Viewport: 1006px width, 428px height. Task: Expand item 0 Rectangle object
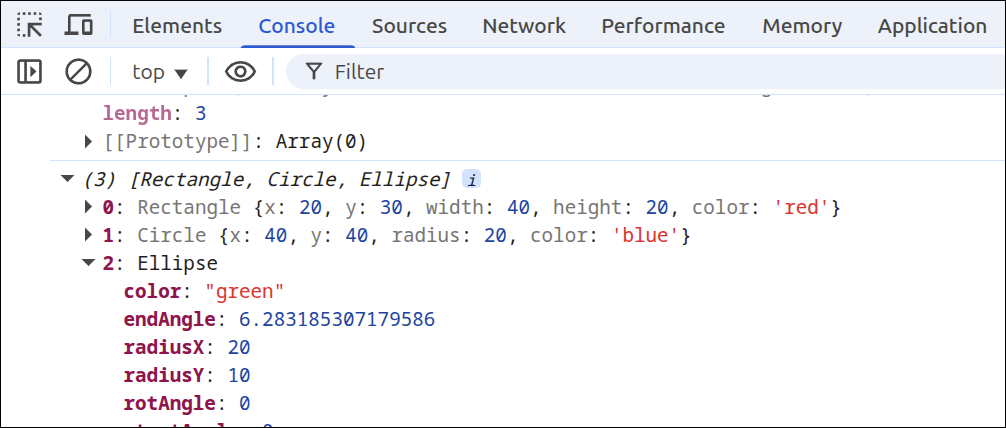point(89,208)
